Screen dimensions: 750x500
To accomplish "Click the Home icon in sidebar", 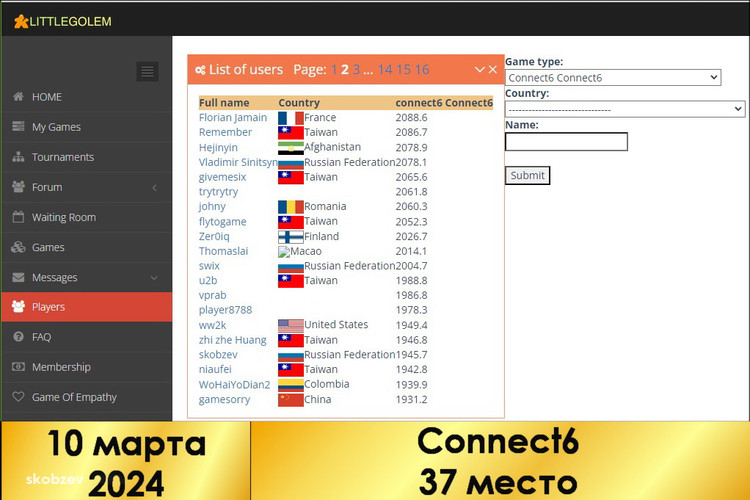I will [x=18, y=97].
